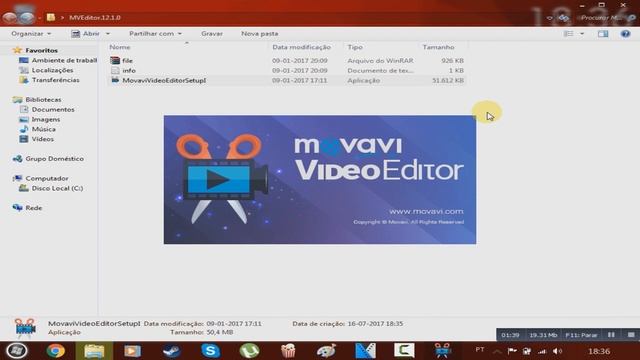Sort by the Tamanho column header

438,47
